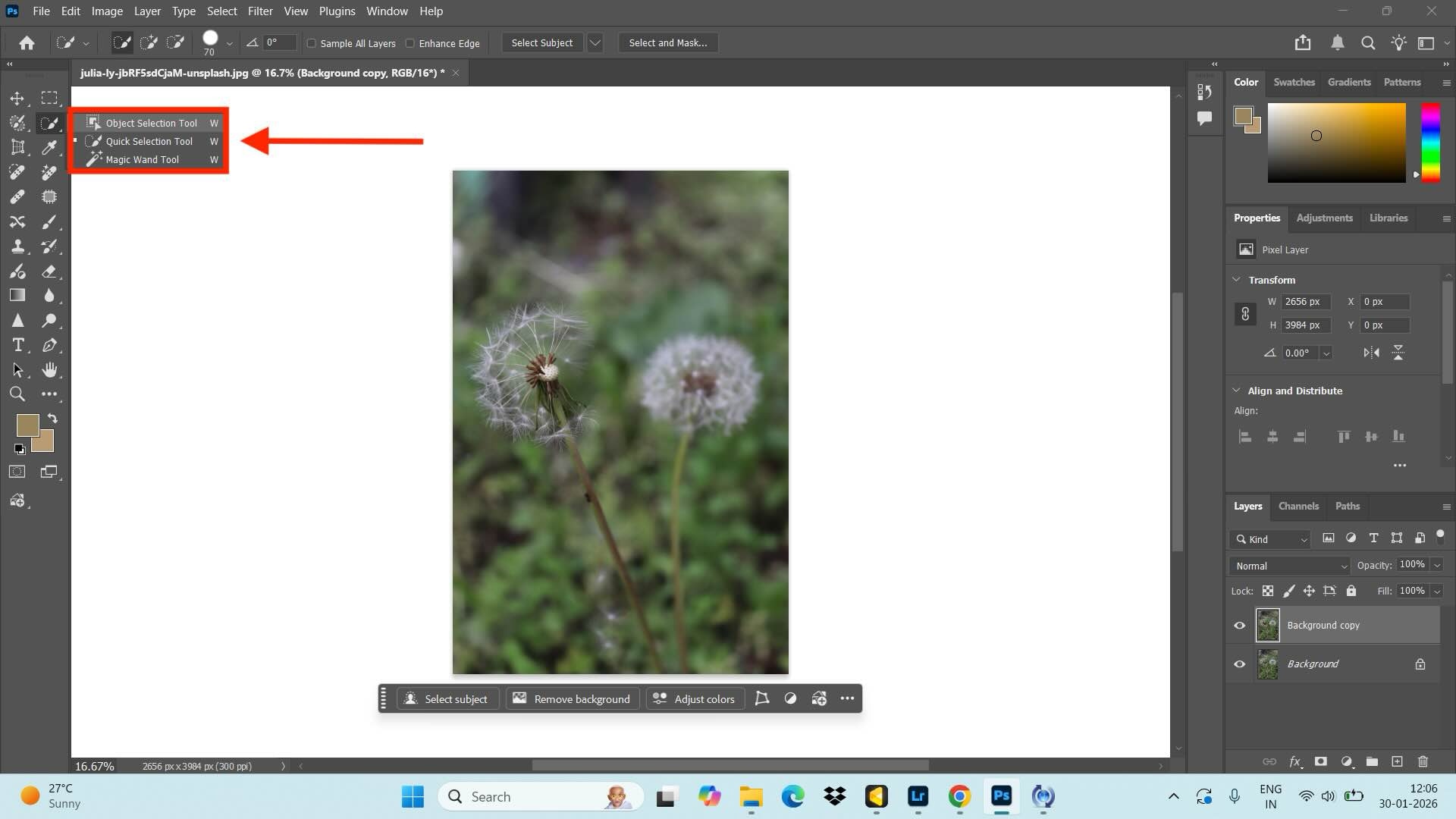This screenshot has width=1456, height=819.
Task: Select the Crop tool
Action: pos(18,147)
